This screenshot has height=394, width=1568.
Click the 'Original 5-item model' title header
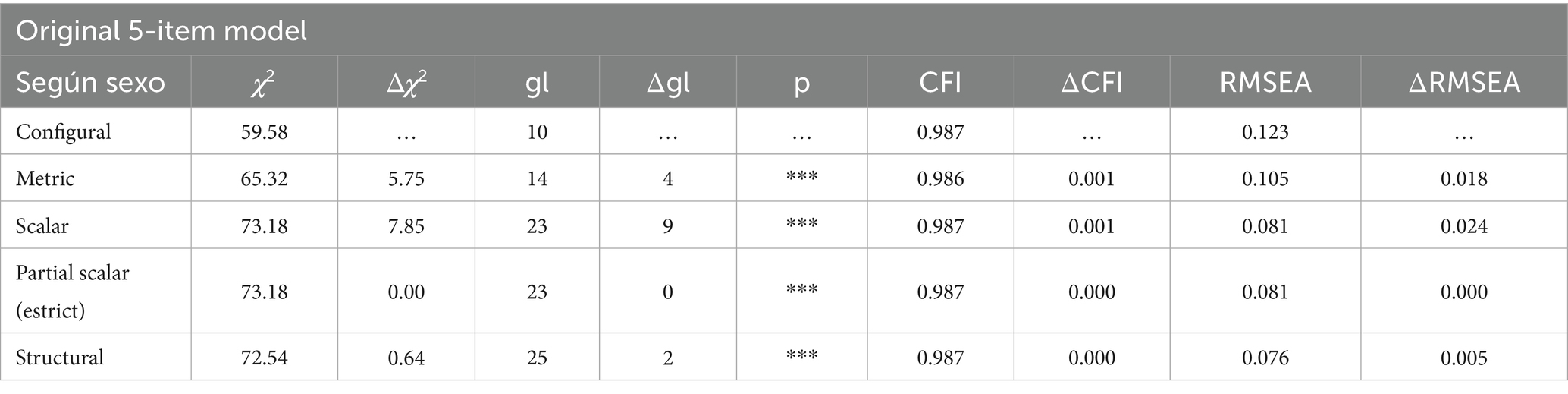(161, 30)
